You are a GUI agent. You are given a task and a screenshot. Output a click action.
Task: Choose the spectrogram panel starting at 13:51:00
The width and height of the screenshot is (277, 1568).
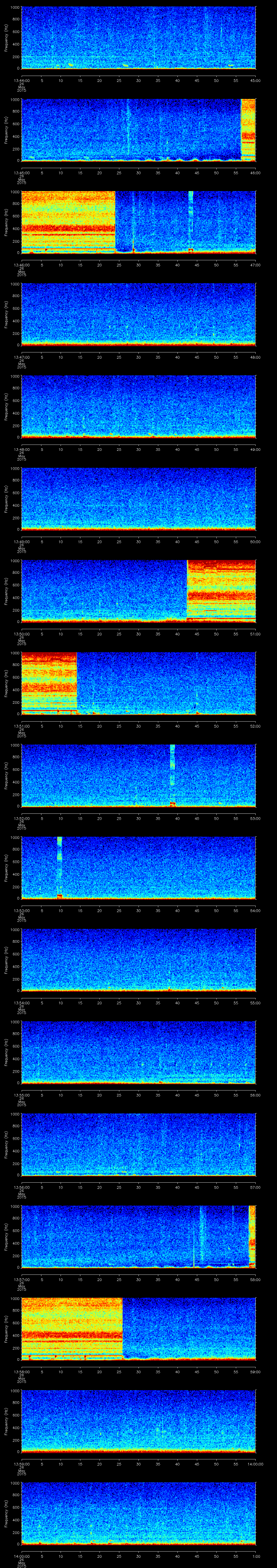(138, 683)
